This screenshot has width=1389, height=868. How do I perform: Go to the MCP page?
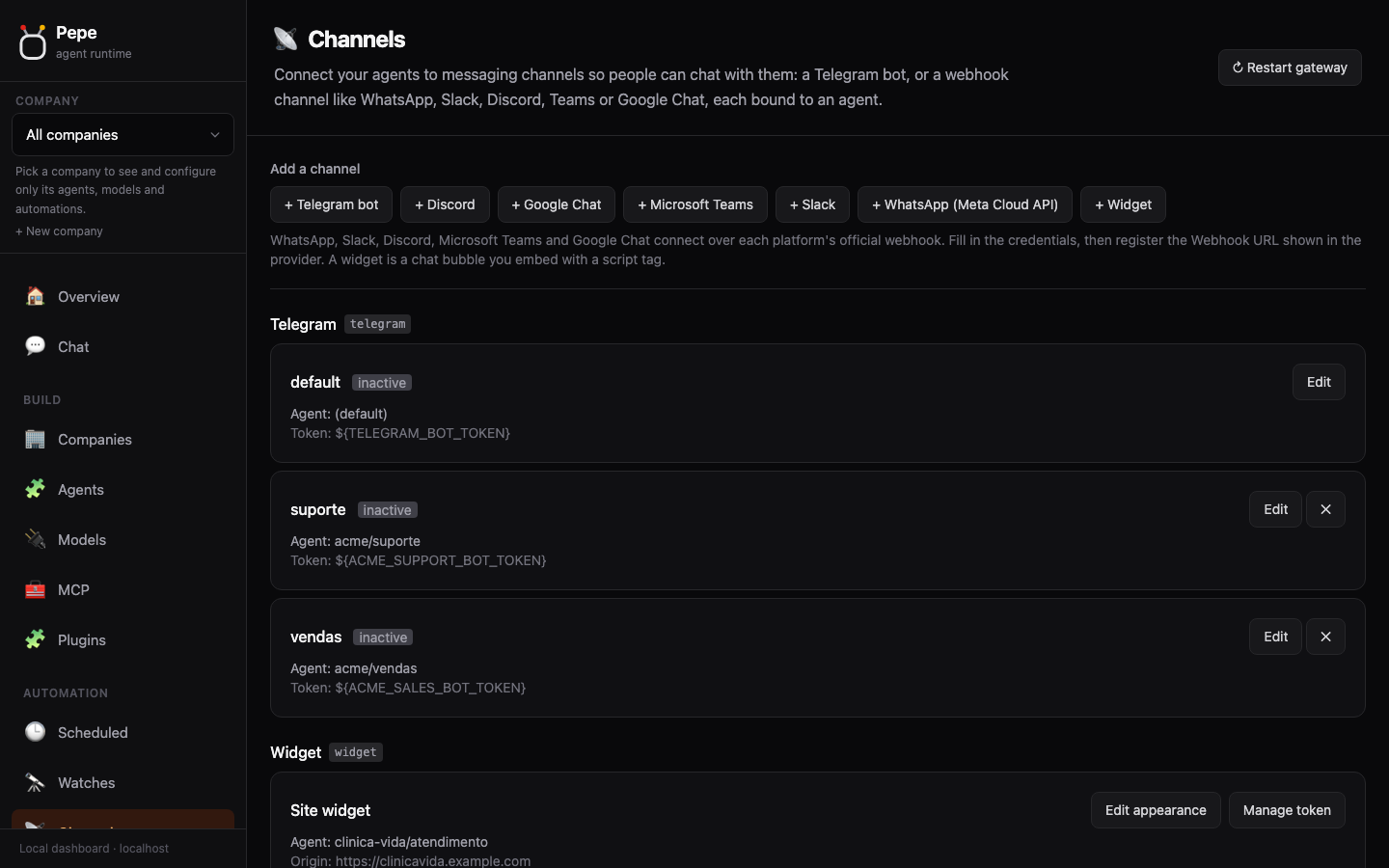pos(123,590)
